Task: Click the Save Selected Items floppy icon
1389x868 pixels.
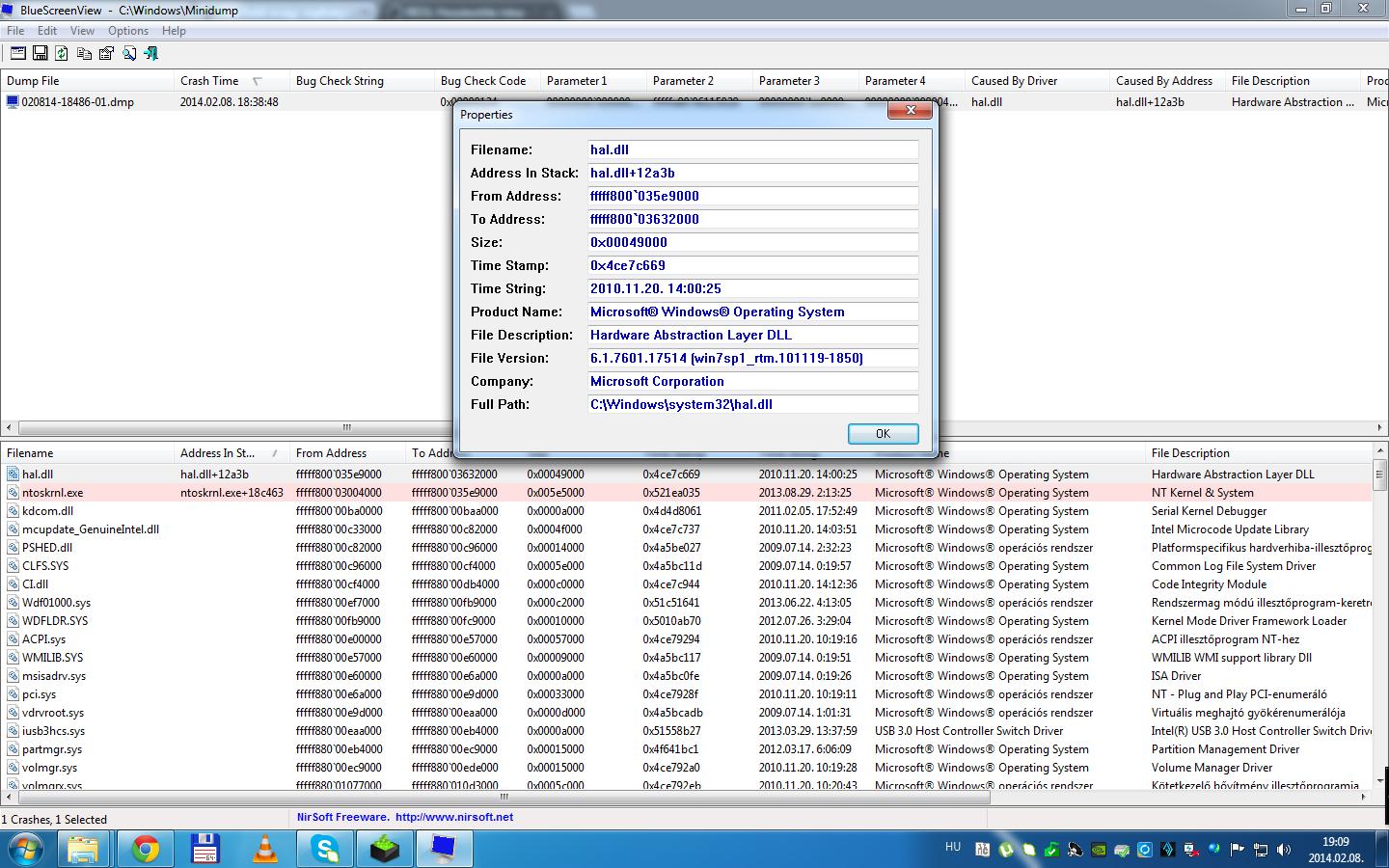Action: coord(41,54)
